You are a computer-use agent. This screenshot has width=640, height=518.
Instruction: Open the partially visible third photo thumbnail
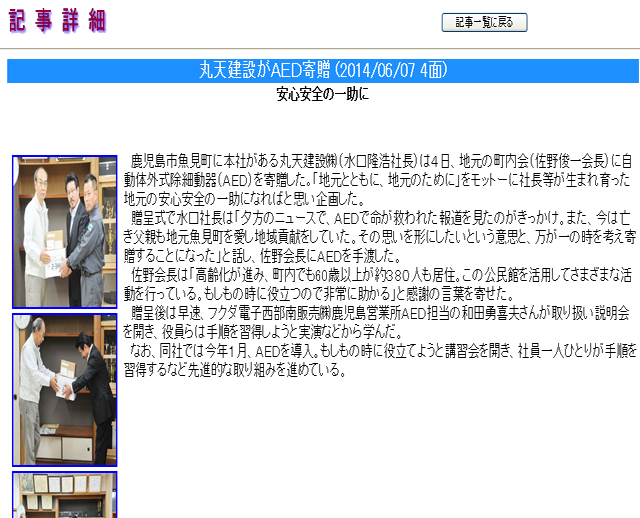[x=64, y=495]
